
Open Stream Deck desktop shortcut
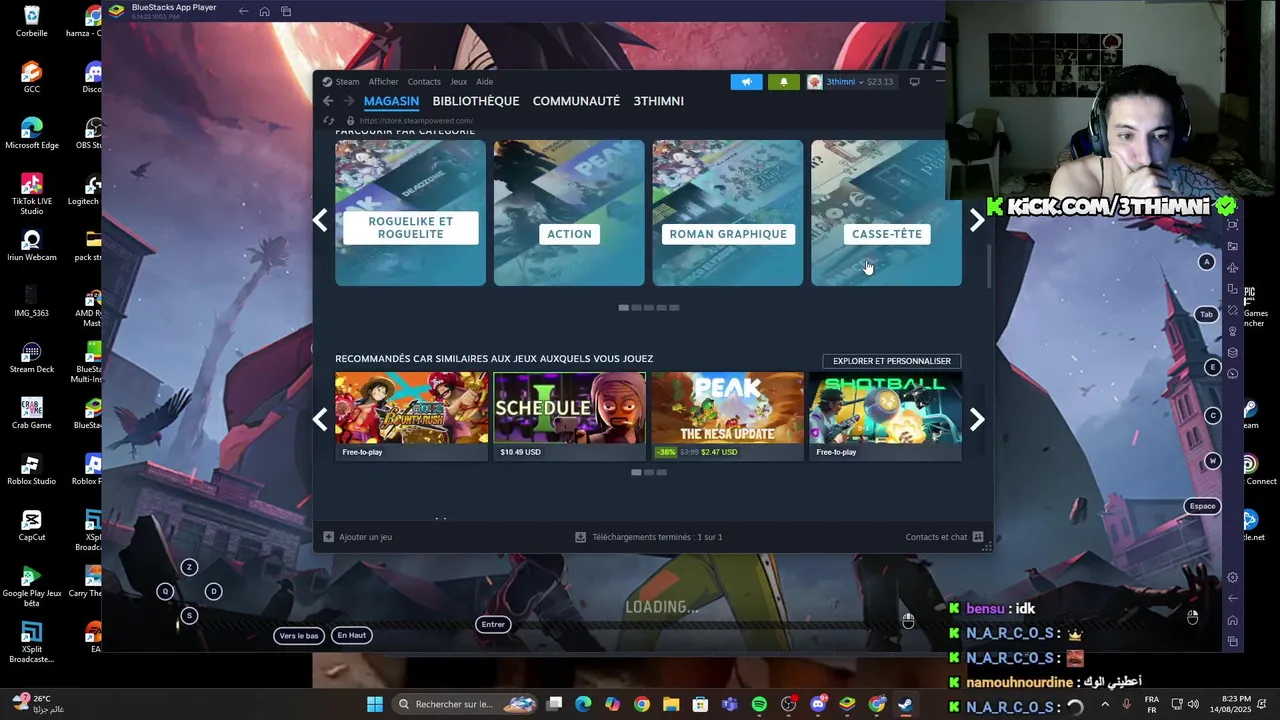tap(31, 358)
